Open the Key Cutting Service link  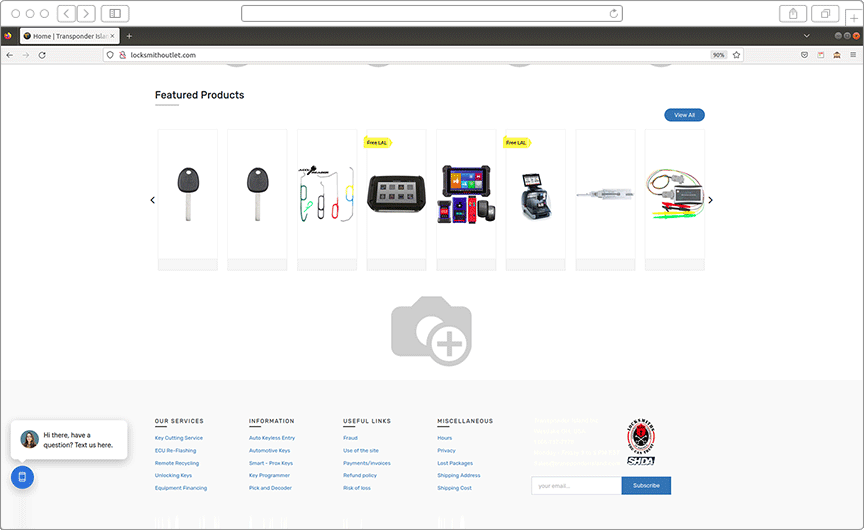click(179, 438)
